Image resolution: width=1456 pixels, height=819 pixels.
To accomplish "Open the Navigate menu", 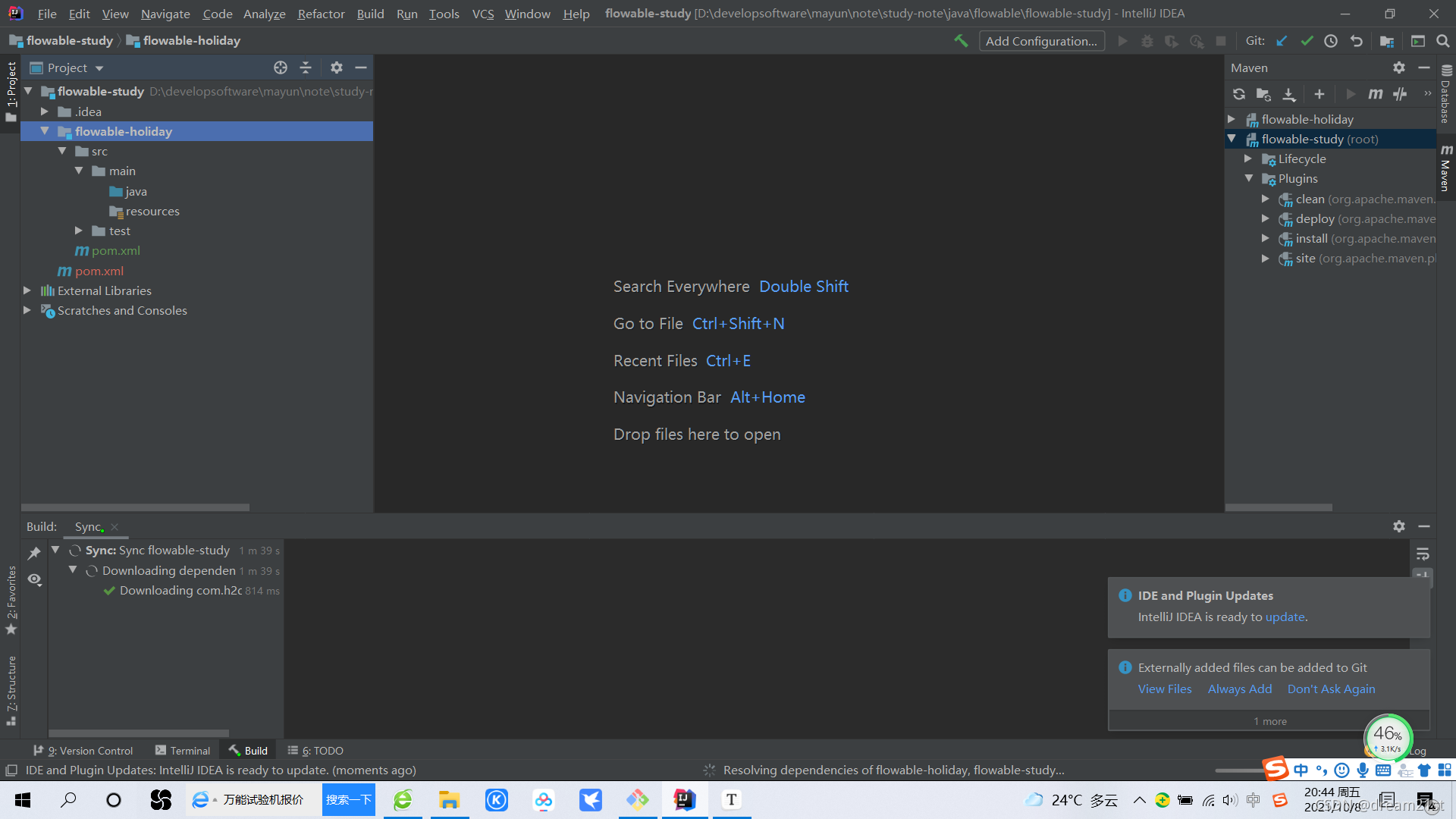I will [165, 14].
